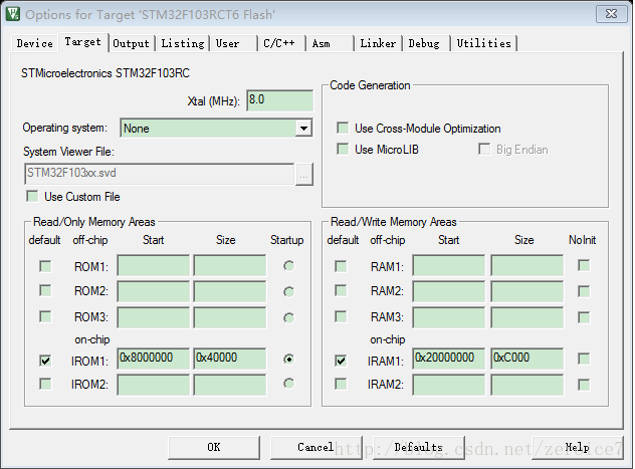Click the Keil uVision icon in title bar
Image resolution: width=635 pixels, height=469 pixels.
pos(13,14)
